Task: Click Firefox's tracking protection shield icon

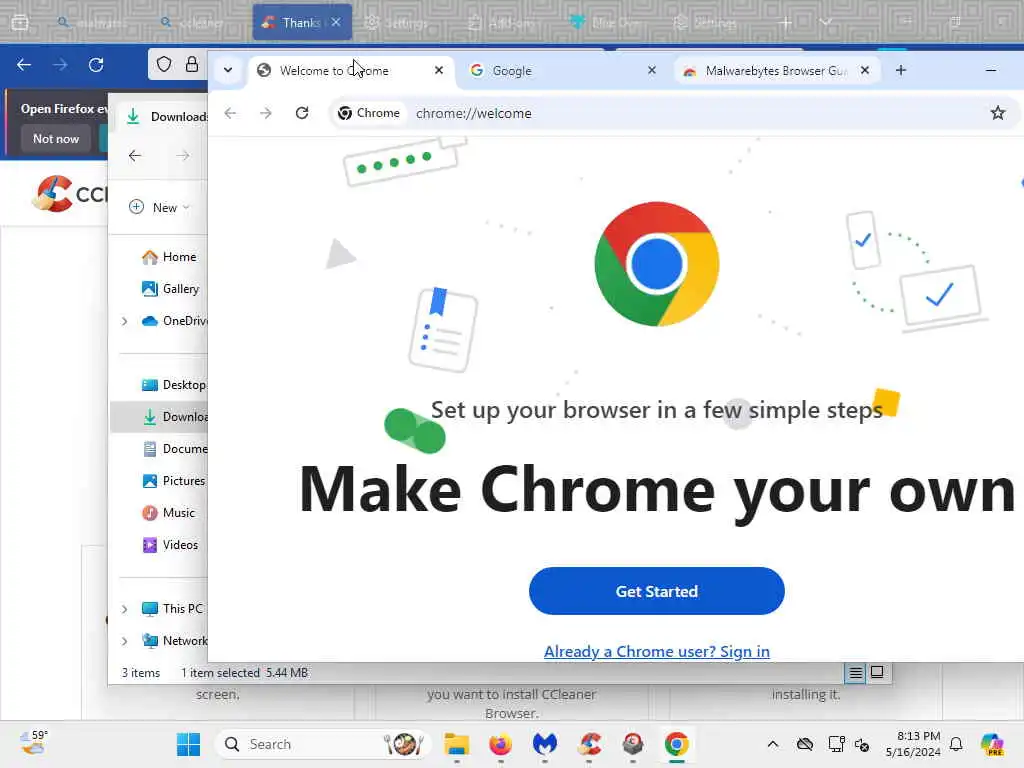Action: [164, 64]
